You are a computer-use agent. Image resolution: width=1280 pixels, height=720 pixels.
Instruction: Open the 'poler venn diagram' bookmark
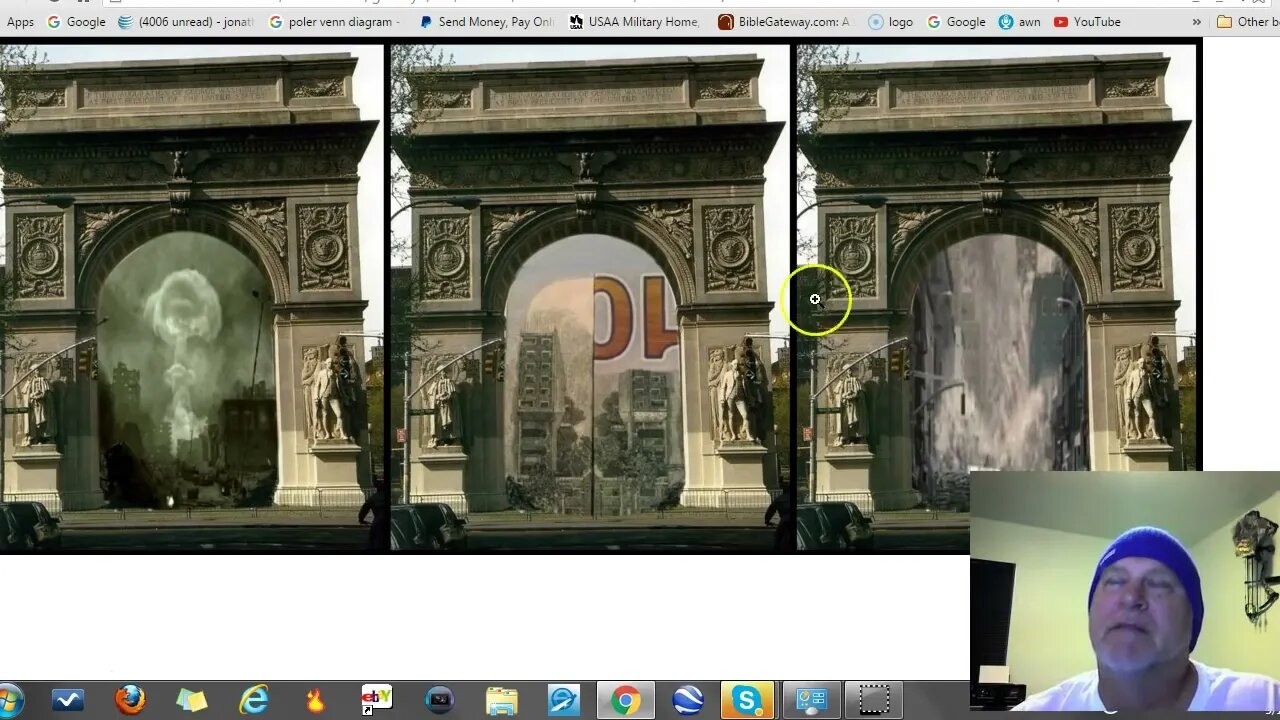335,21
